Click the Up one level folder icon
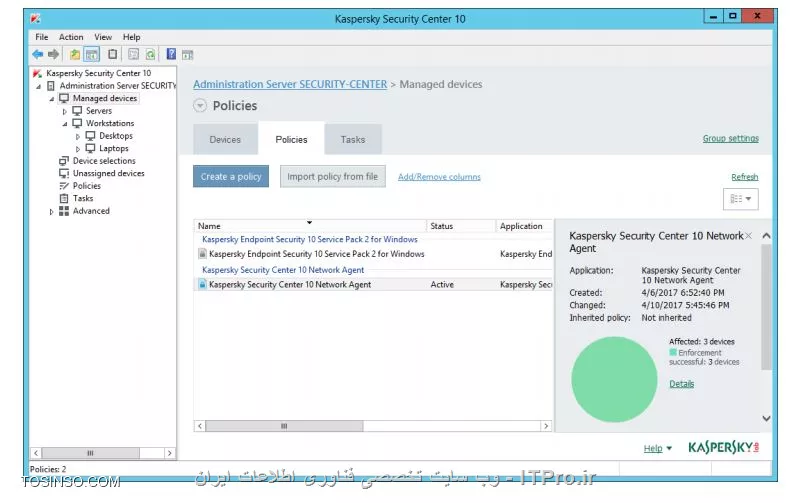The width and height of the screenshot is (790, 503). [75, 54]
